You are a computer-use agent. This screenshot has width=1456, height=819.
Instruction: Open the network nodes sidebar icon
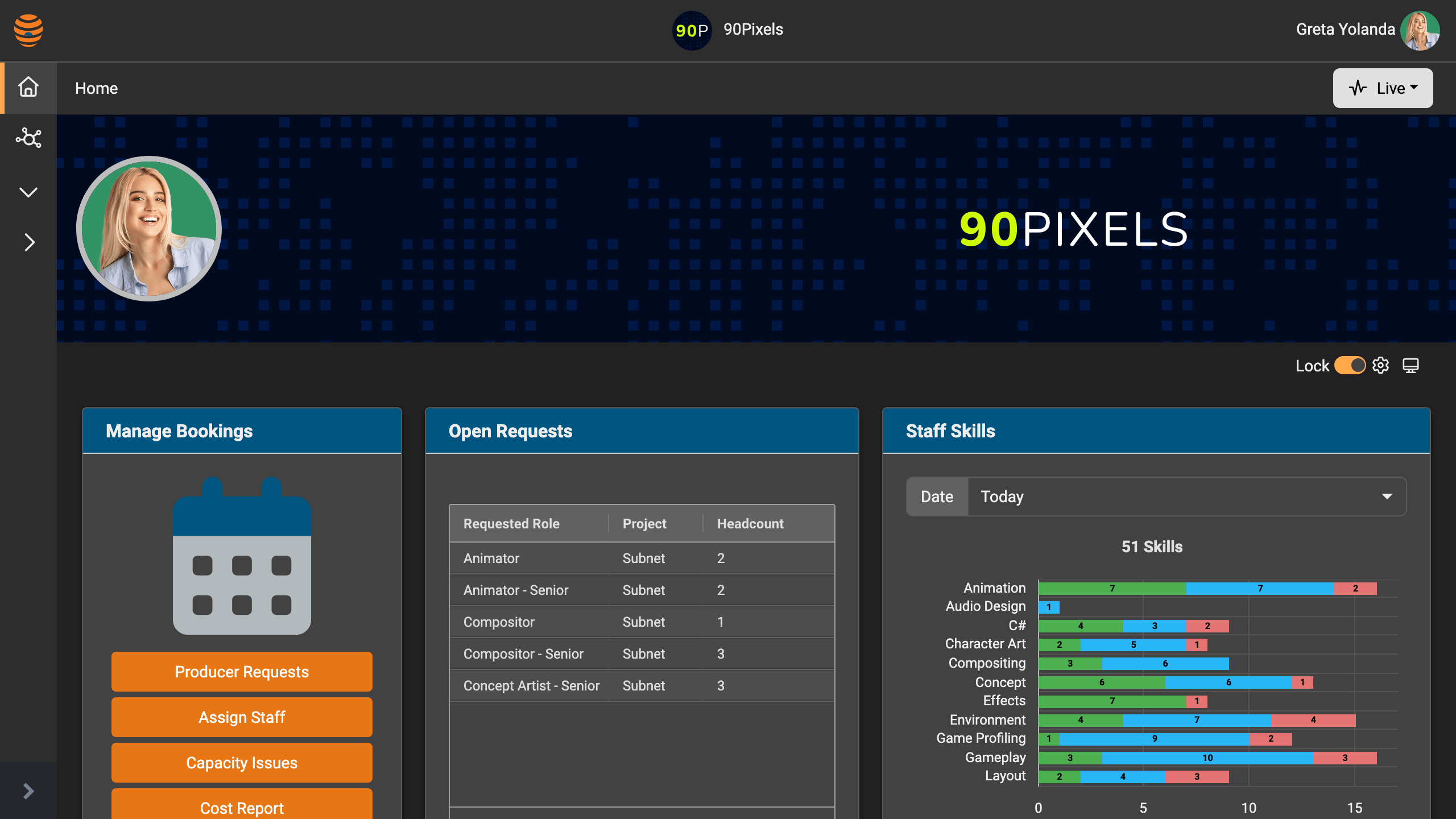click(28, 138)
